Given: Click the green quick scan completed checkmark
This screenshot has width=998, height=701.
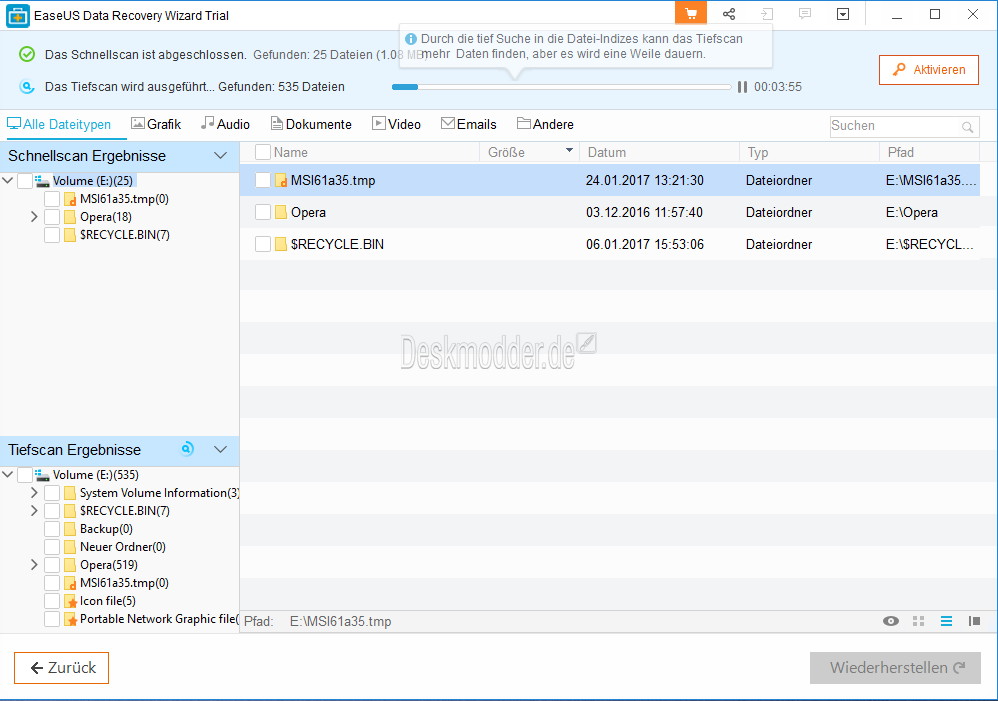Looking at the screenshot, I should [27, 54].
